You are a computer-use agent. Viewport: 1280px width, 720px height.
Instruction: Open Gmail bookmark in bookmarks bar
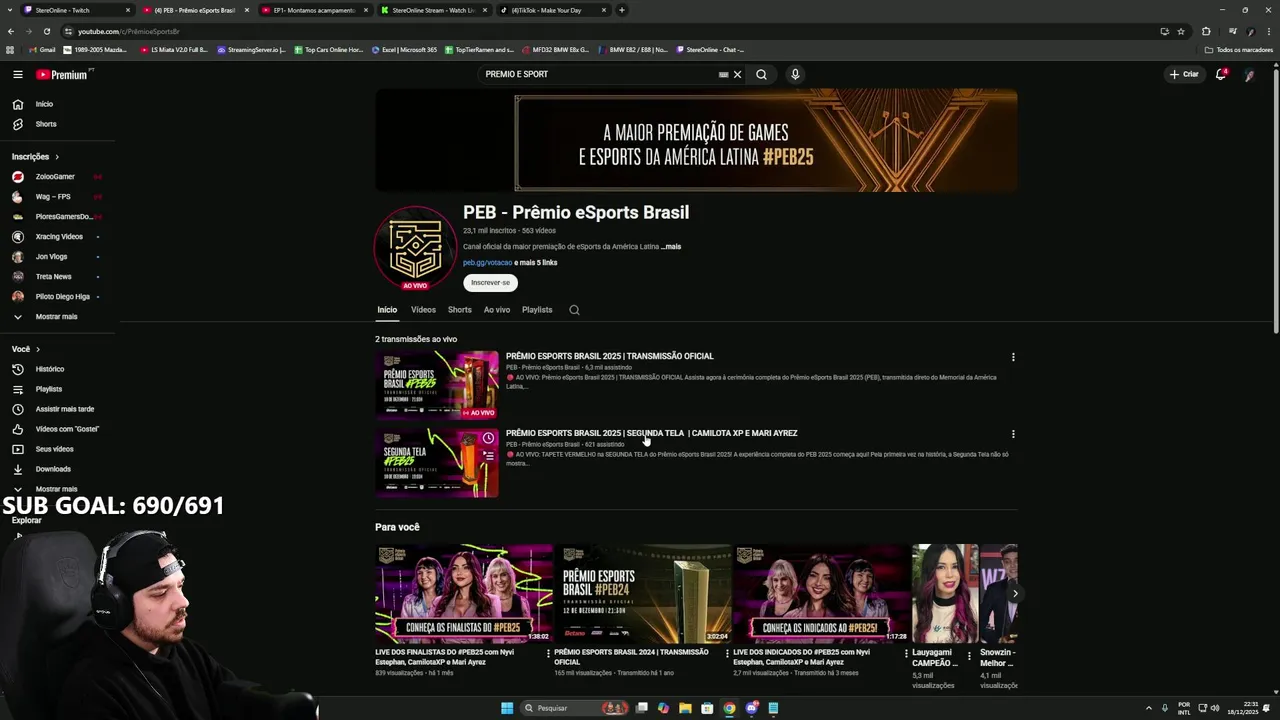pyautogui.click(x=41, y=50)
